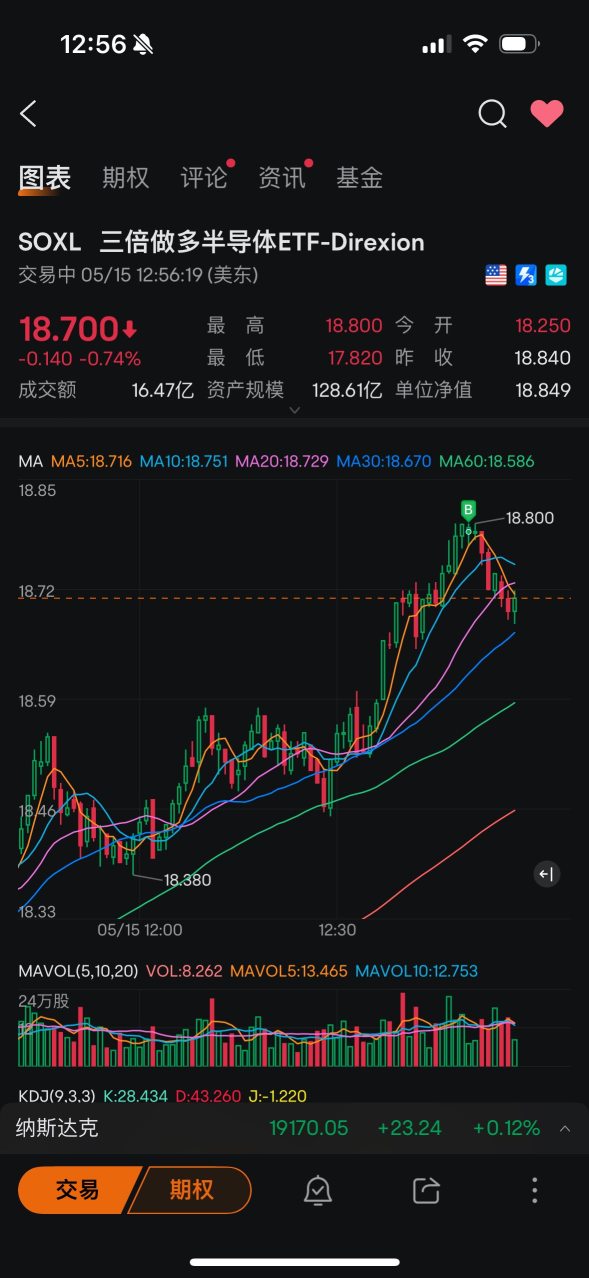Tap the 18.380 low price annotation
589x1278 pixels.
pyautogui.click(x=188, y=880)
